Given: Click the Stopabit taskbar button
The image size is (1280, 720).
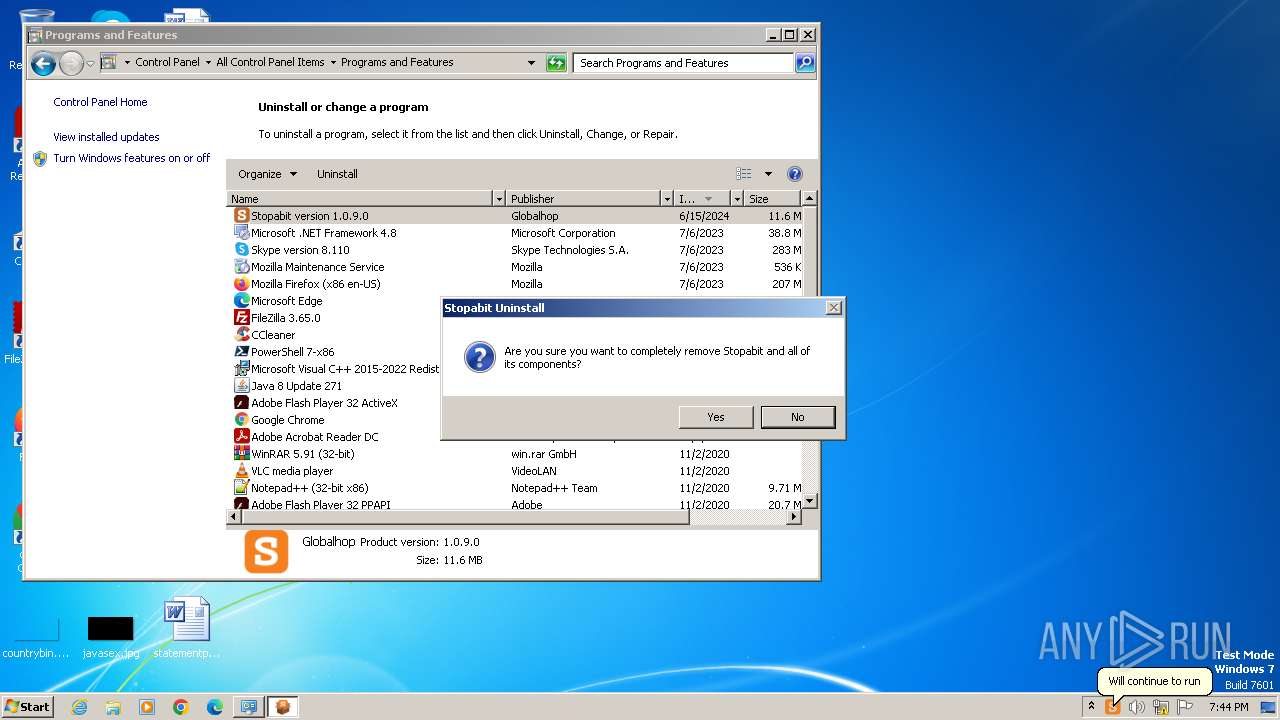Looking at the screenshot, I should tap(283, 707).
